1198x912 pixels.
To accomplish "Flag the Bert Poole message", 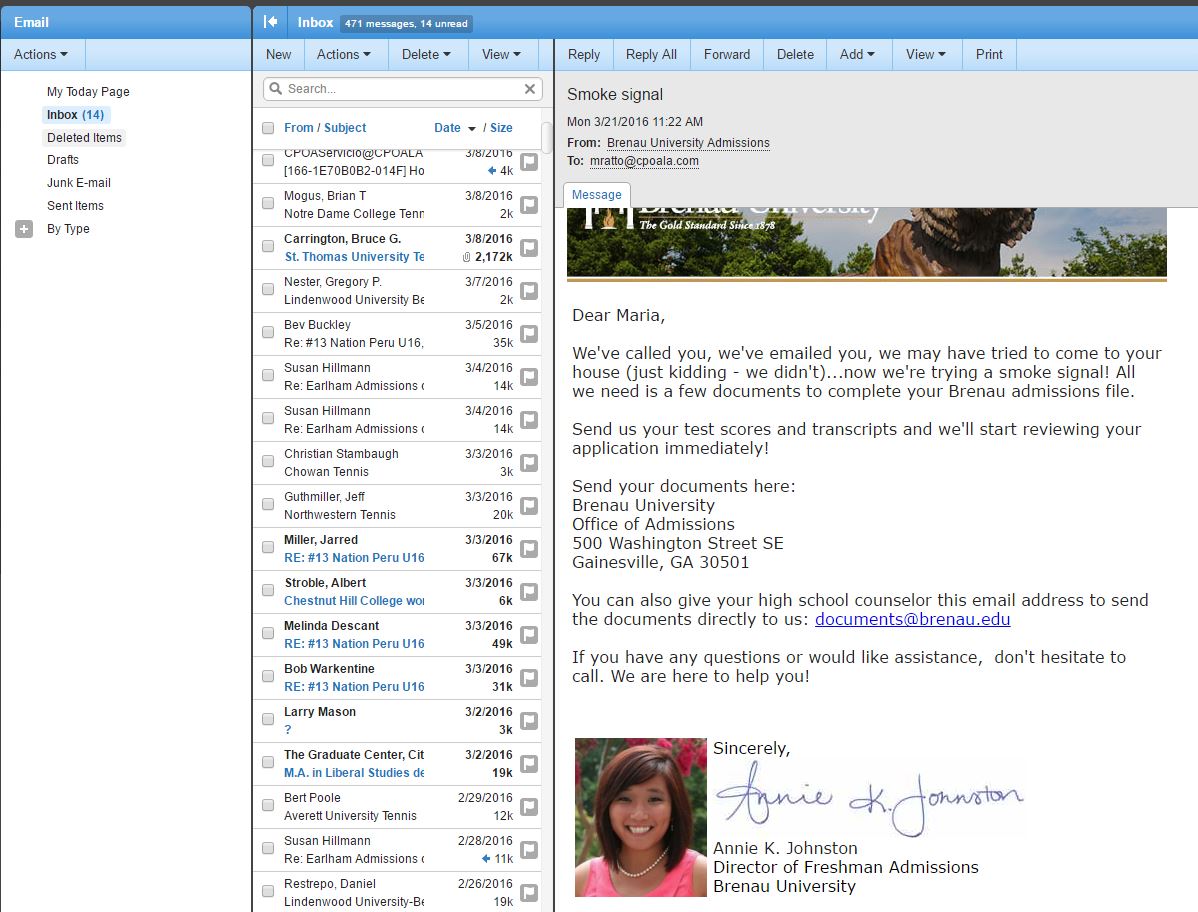I will [529, 807].
